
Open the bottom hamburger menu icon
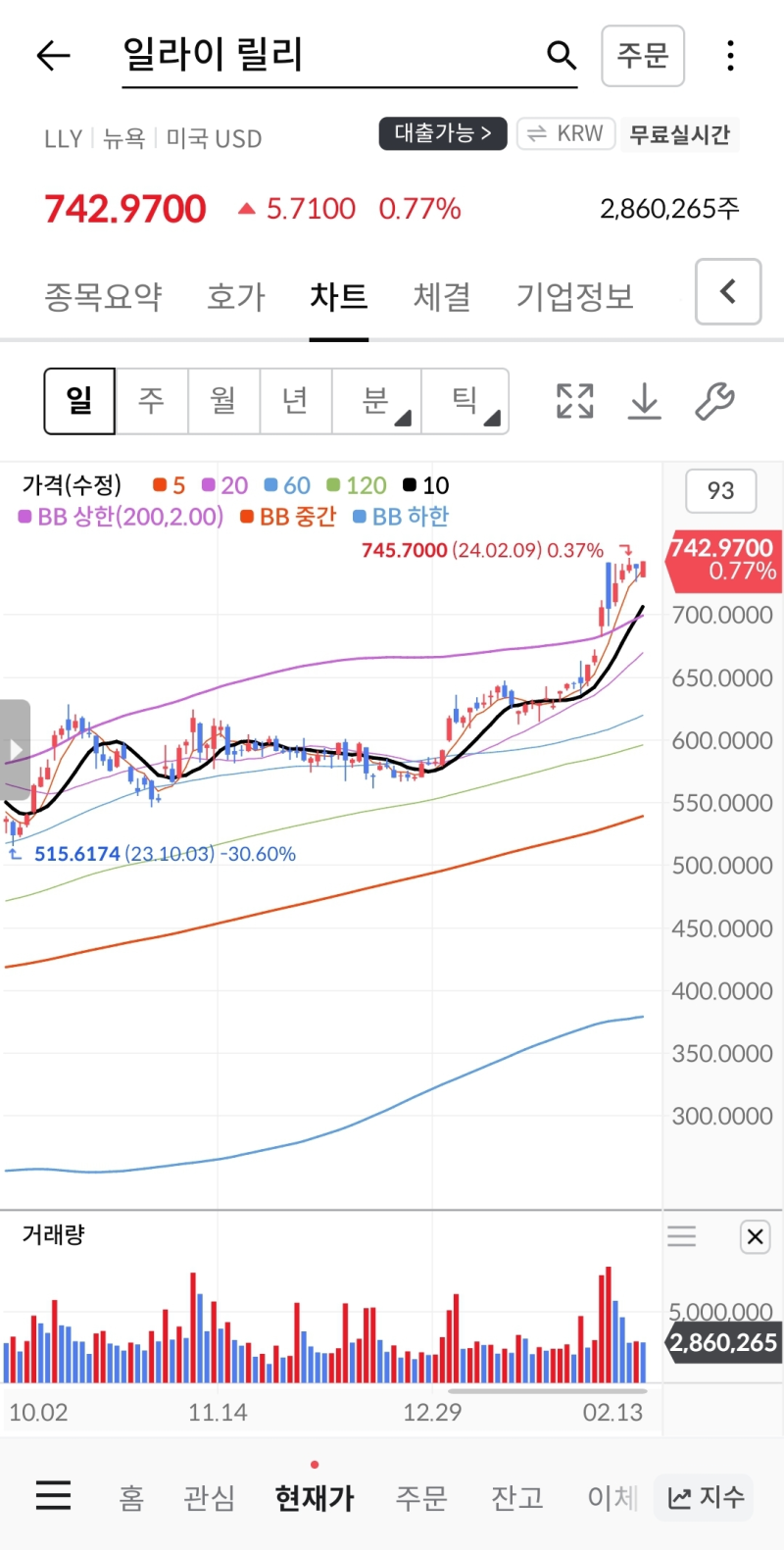[x=53, y=1495]
